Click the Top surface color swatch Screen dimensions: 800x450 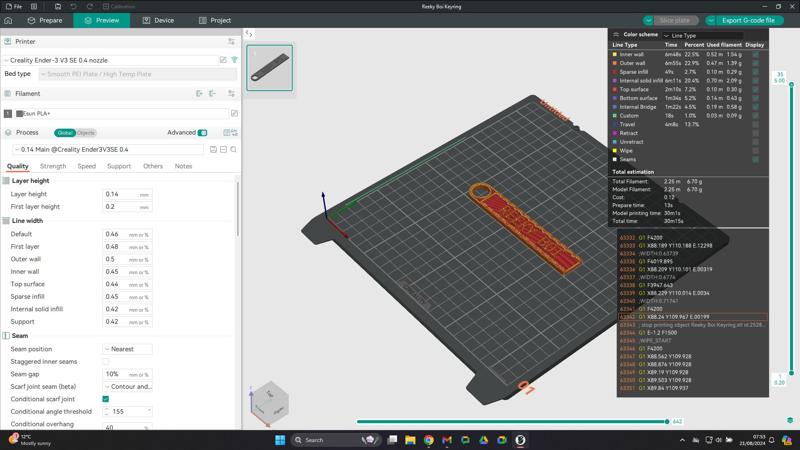615,89
